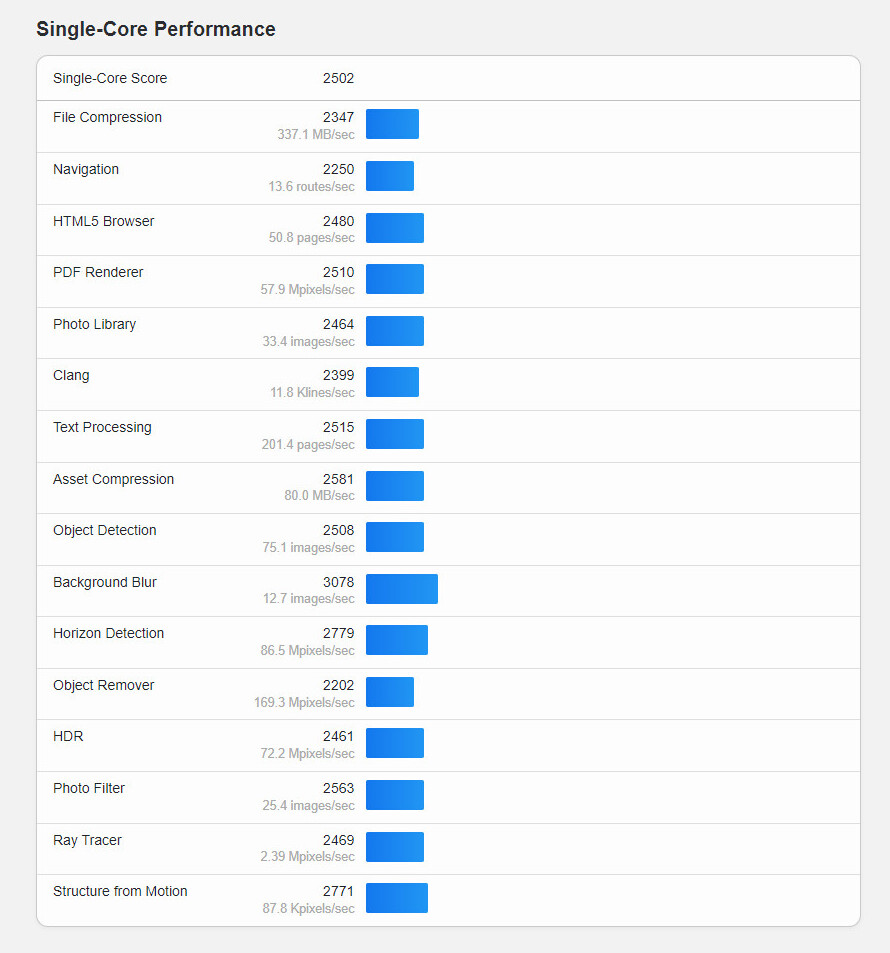Click Horizon Detection score bar

pyautogui.click(x=397, y=640)
